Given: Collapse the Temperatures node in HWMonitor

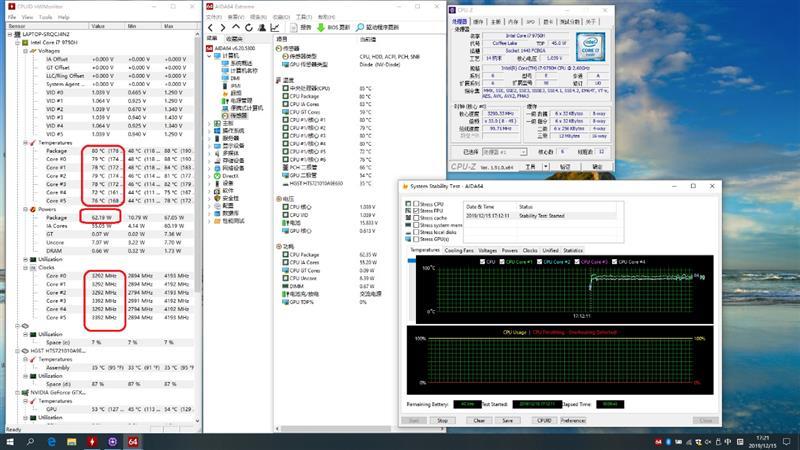Looking at the screenshot, I should point(24,142).
